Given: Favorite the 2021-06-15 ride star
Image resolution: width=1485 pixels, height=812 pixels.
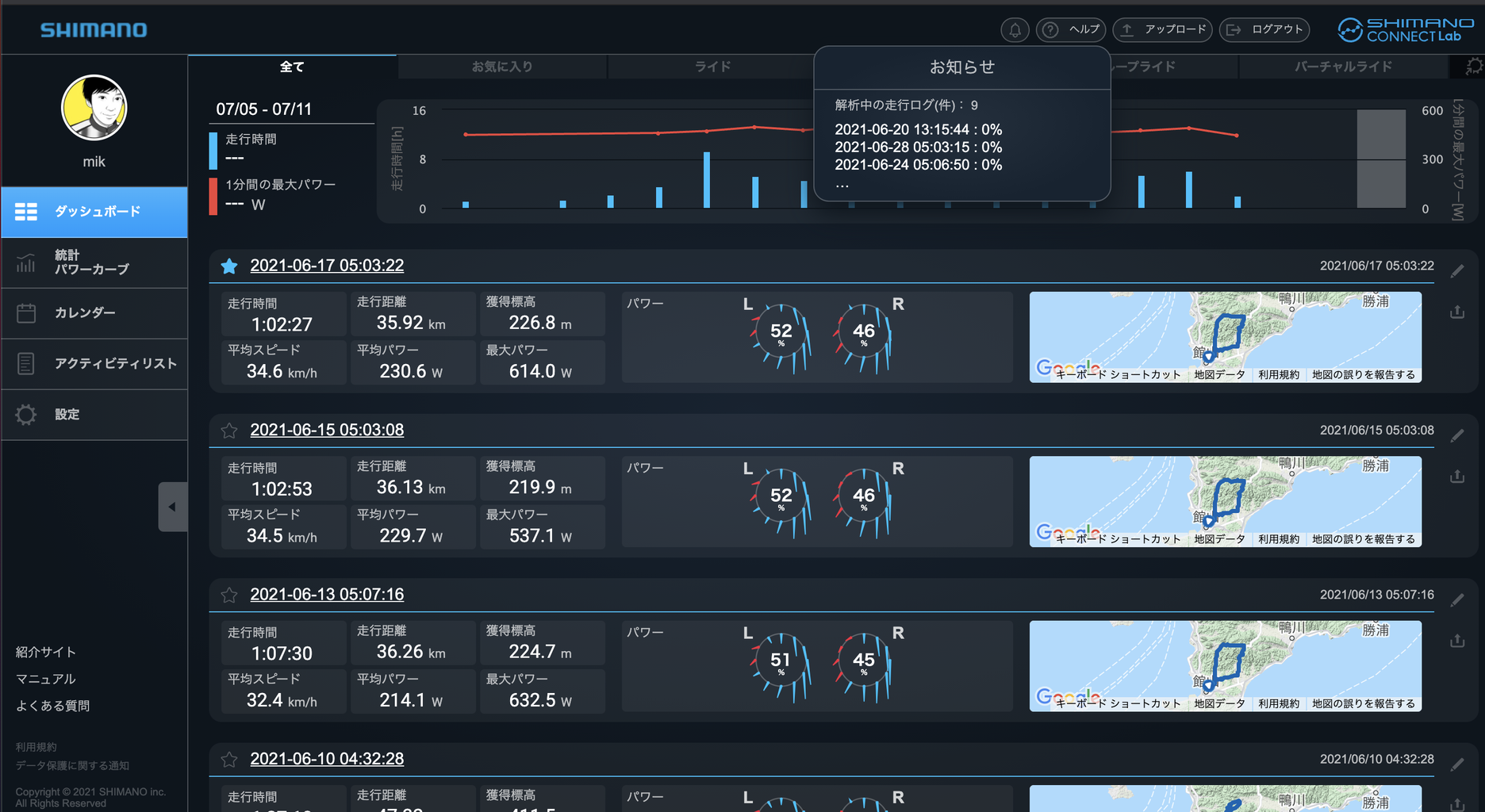Looking at the screenshot, I should click(x=229, y=431).
